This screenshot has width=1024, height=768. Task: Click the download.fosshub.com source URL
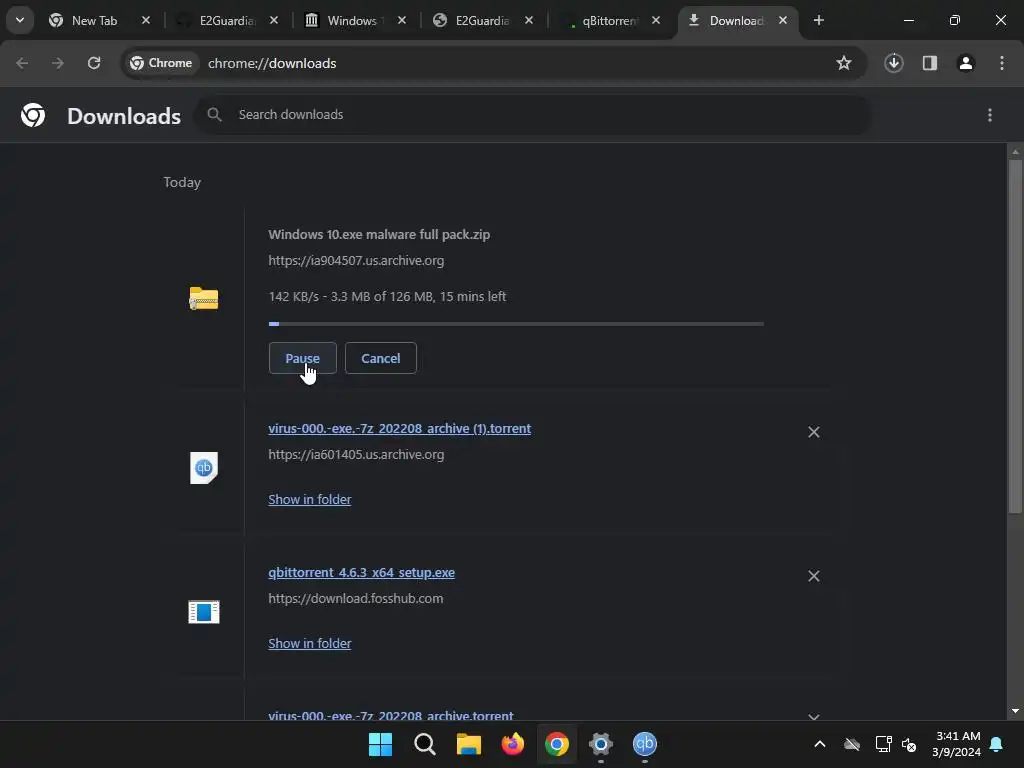click(x=355, y=598)
